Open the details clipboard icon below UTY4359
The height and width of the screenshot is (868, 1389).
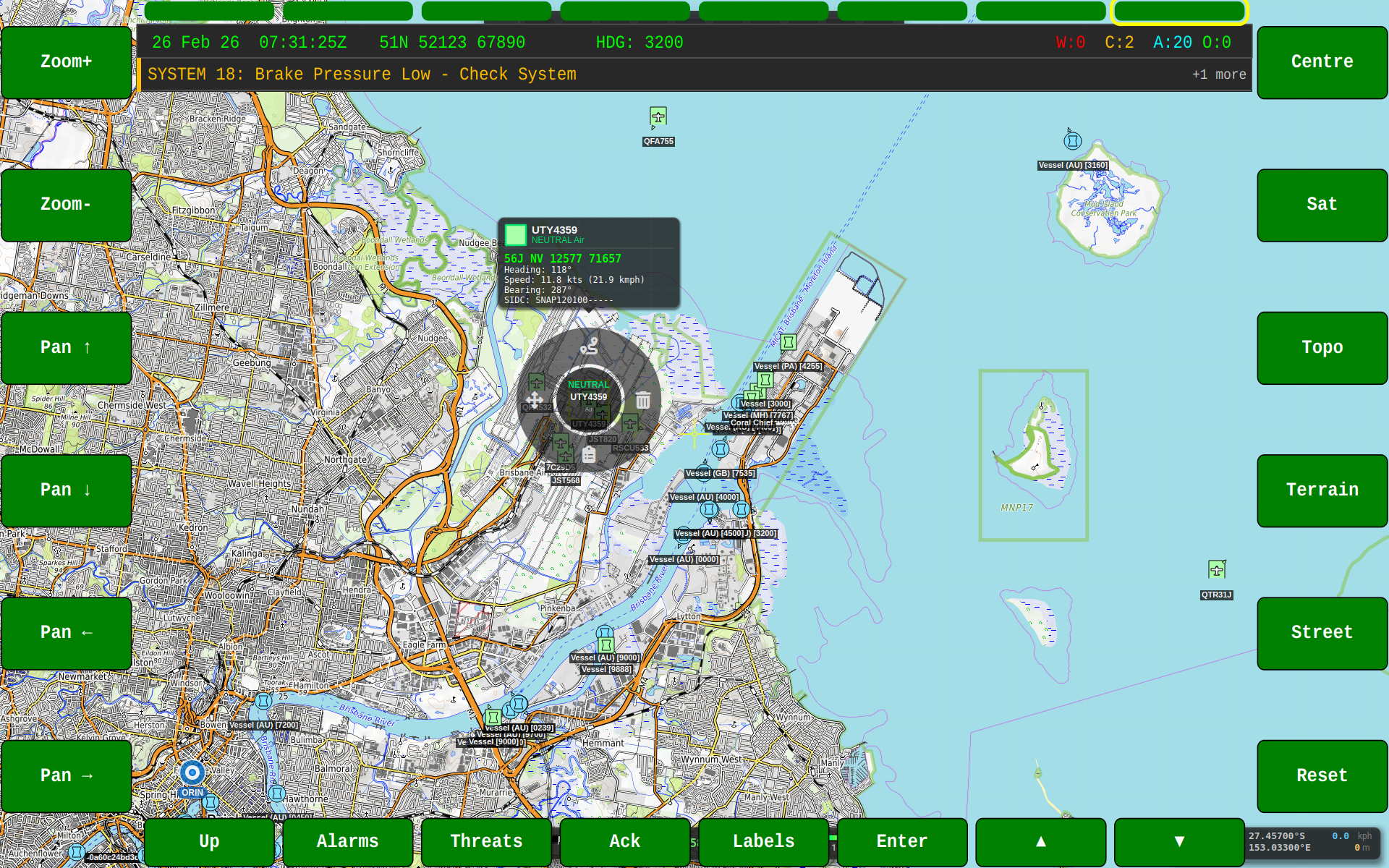(x=589, y=454)
